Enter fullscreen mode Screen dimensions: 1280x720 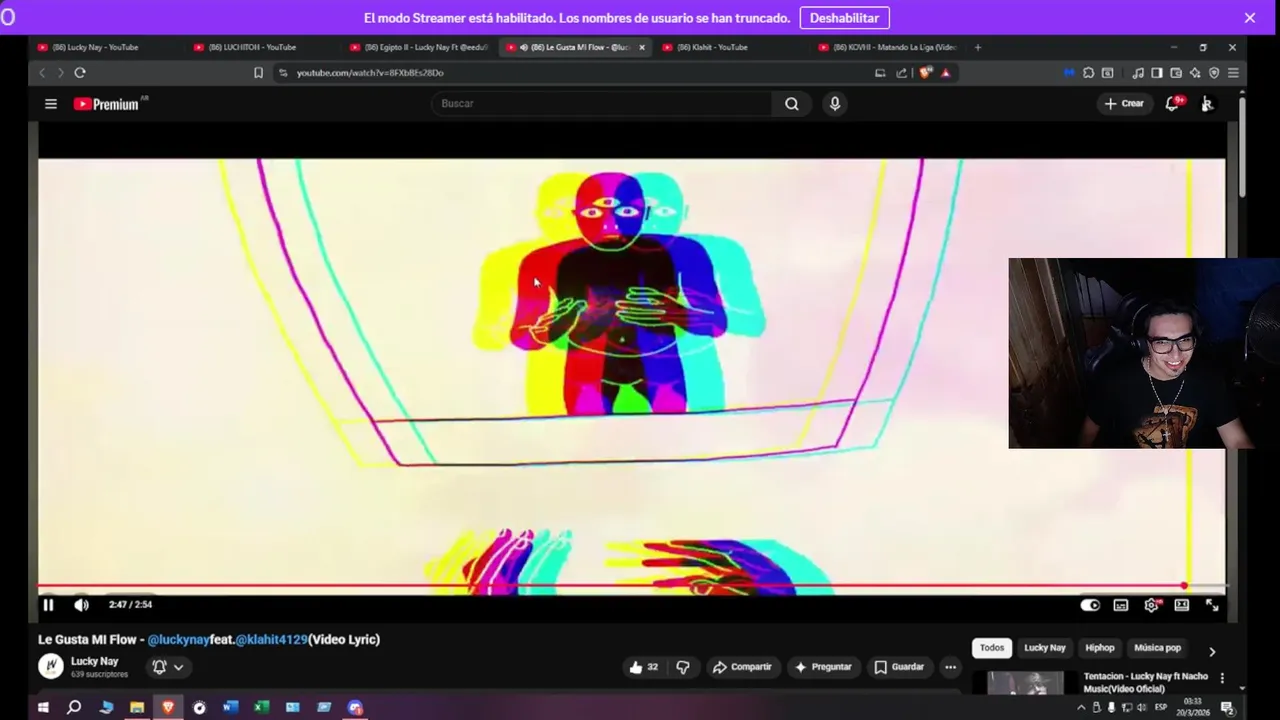(1212, 605)
